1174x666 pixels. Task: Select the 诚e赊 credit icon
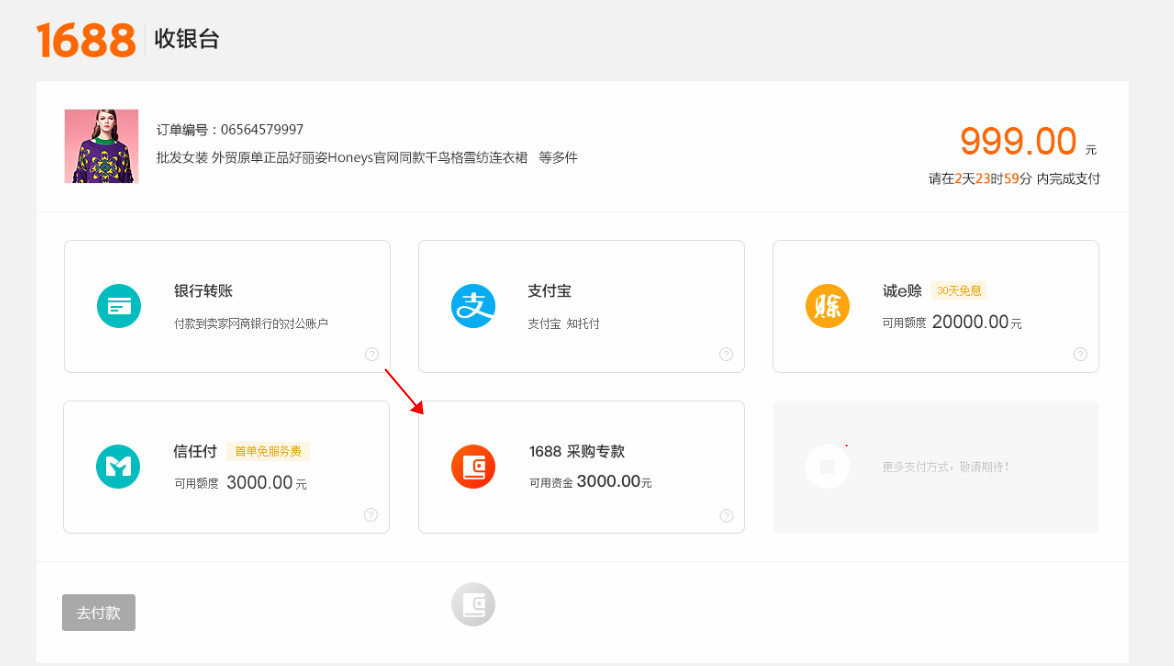[x=827, y=306]
